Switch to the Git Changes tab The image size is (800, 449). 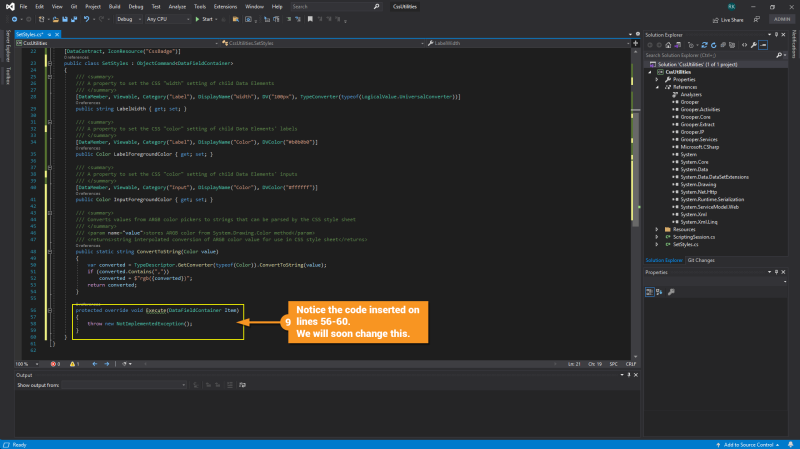coord(700,260)
